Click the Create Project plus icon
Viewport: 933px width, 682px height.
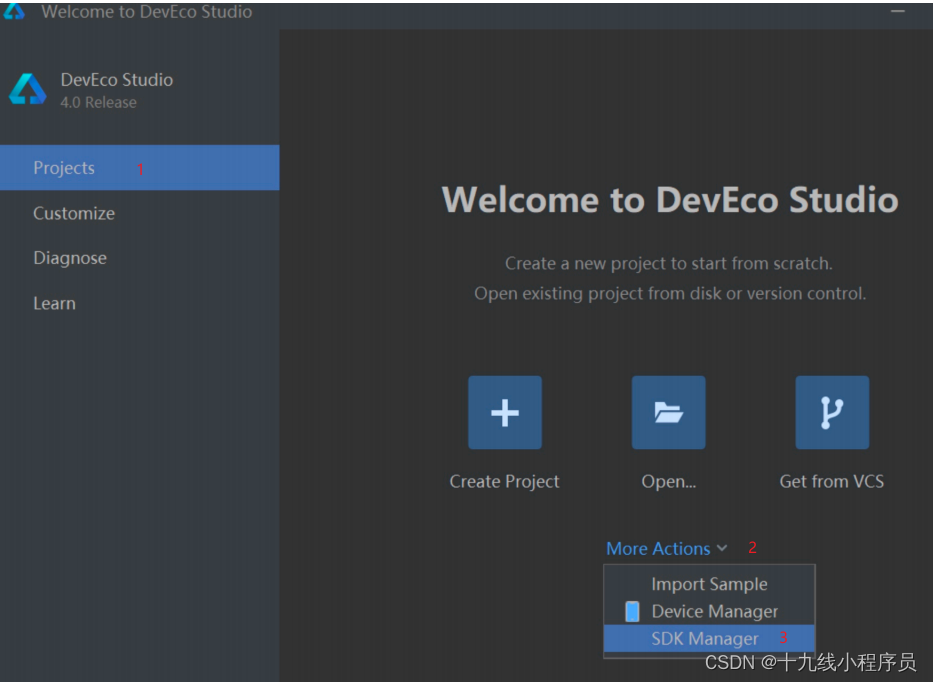point(505,412)
